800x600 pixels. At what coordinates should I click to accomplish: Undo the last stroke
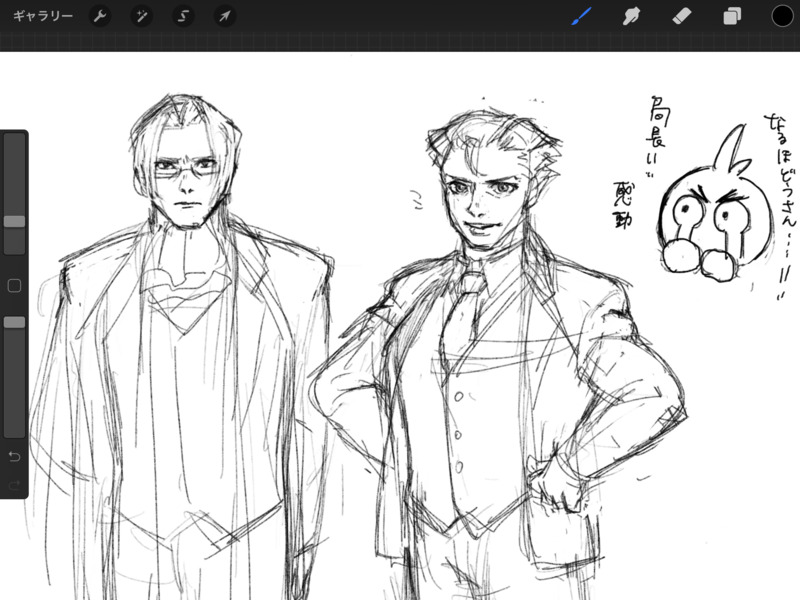(14, 456)
